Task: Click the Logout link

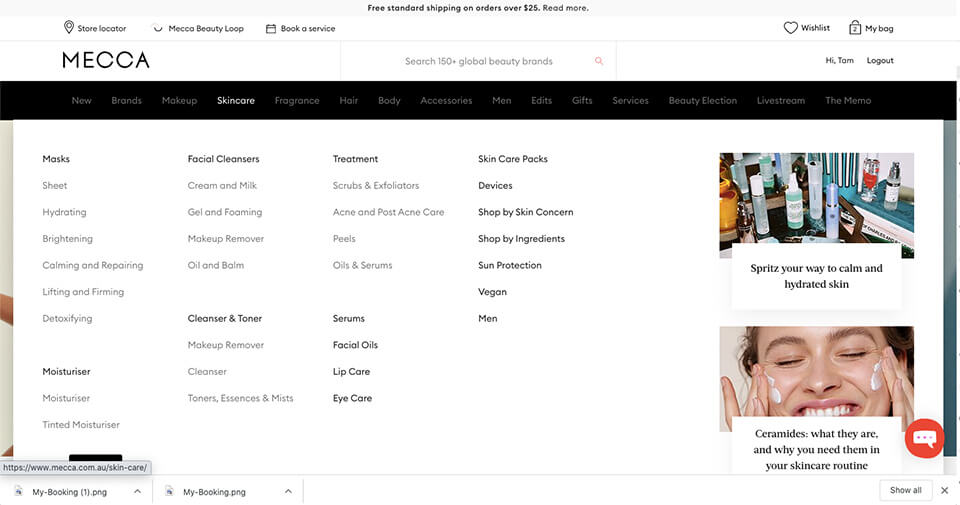Action: pos(880,61)
